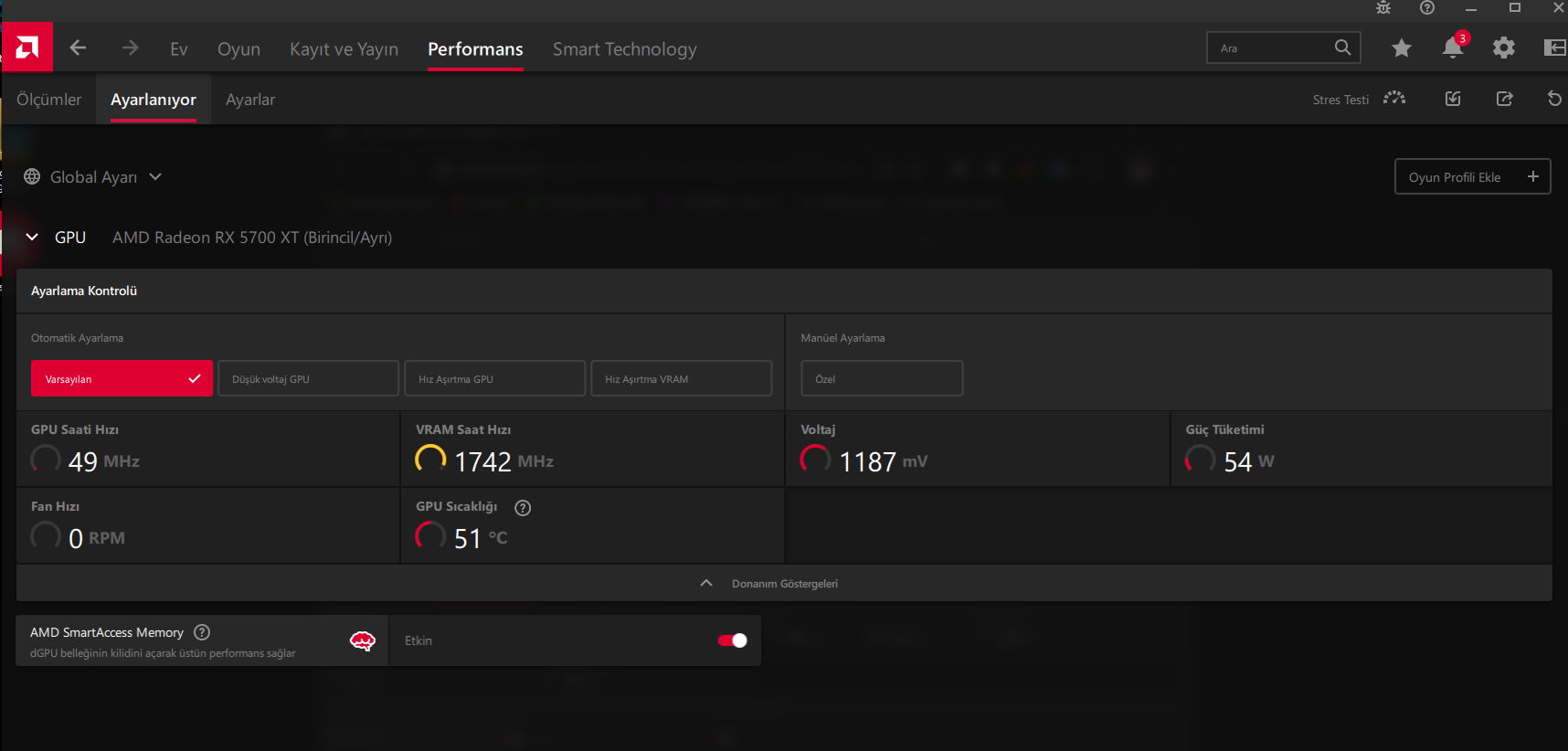Open the bug report tool icon

pos(1383,8)
